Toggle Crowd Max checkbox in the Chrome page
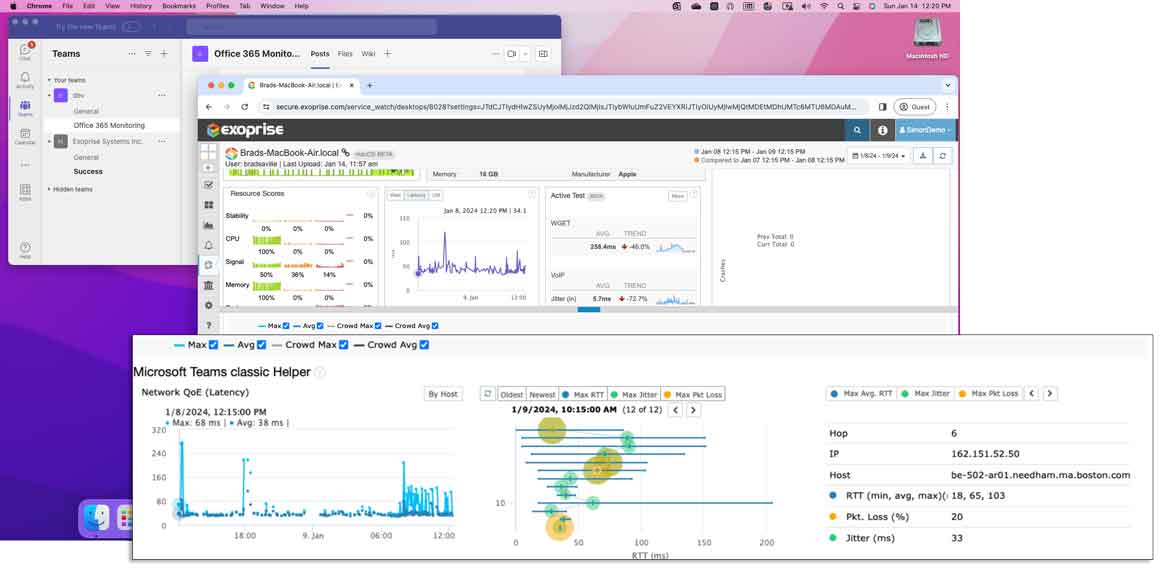Viewport: 1159px width, 572px height. [x=378, y=325]
